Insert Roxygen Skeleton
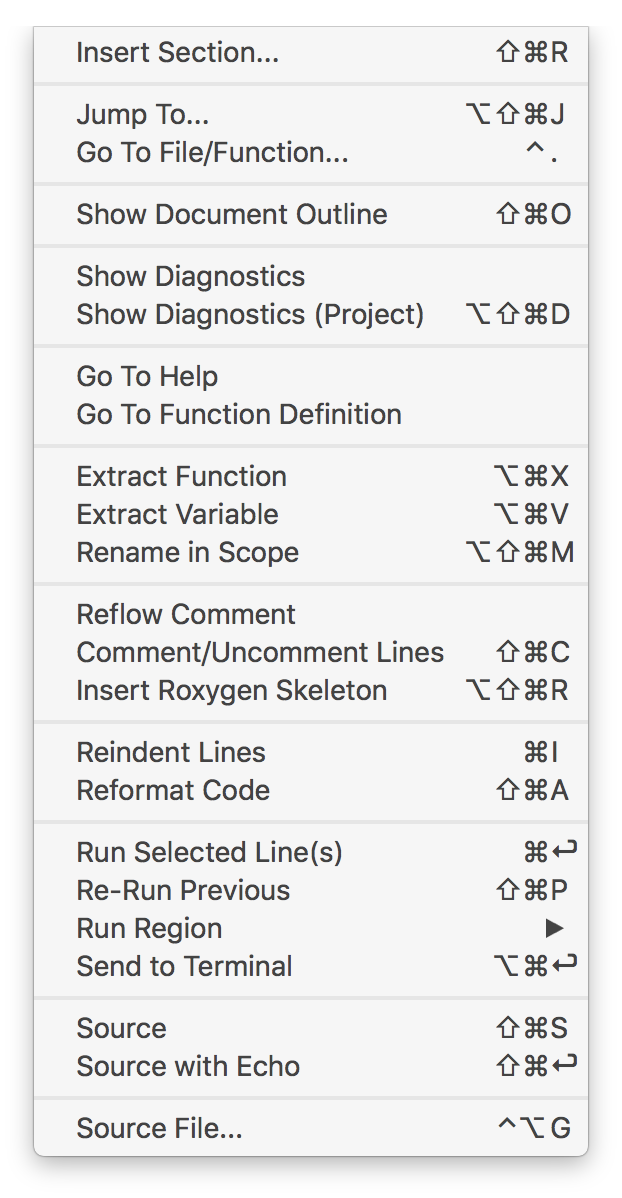Screen dimensions: 622x1198 point(311,691)
